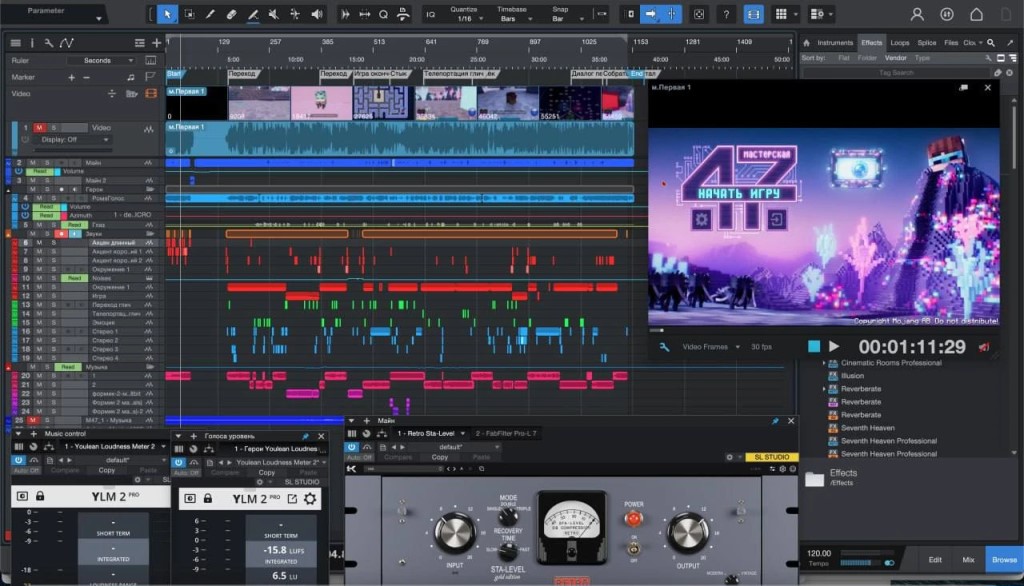
Task: Open the Video Frames dropdown
Action: (x=711, y=347)
